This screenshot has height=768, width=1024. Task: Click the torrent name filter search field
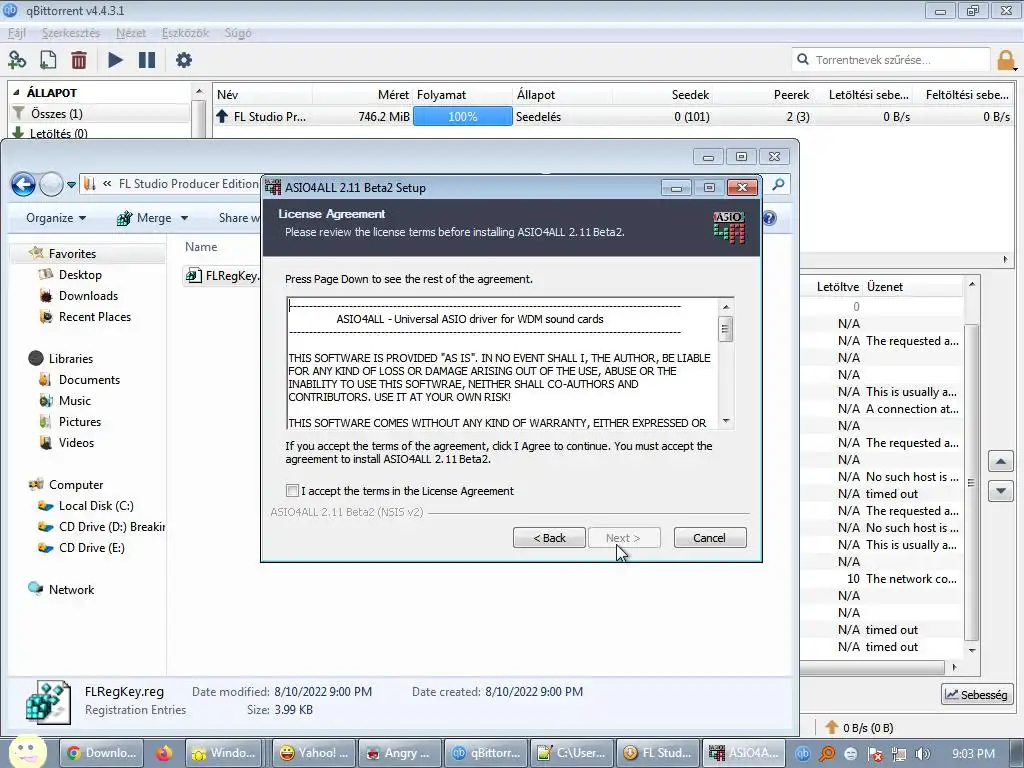tap(891, 59)
